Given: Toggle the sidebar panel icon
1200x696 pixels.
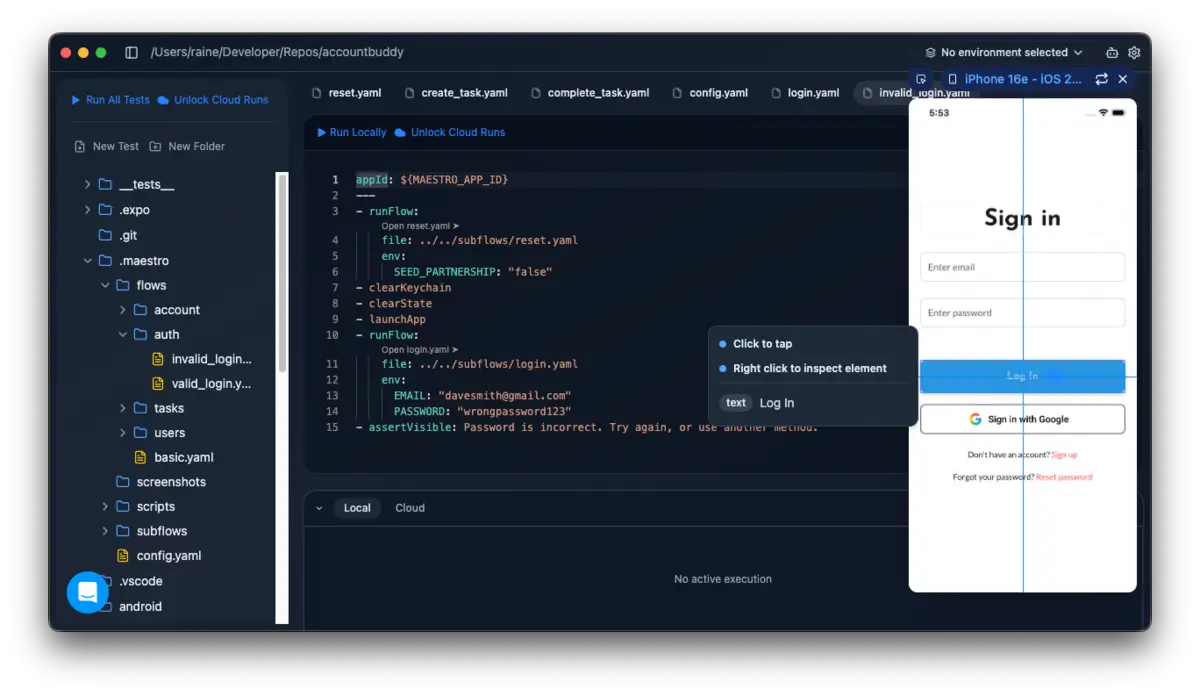Looking at the screenshot, I should tap(131, 52).
